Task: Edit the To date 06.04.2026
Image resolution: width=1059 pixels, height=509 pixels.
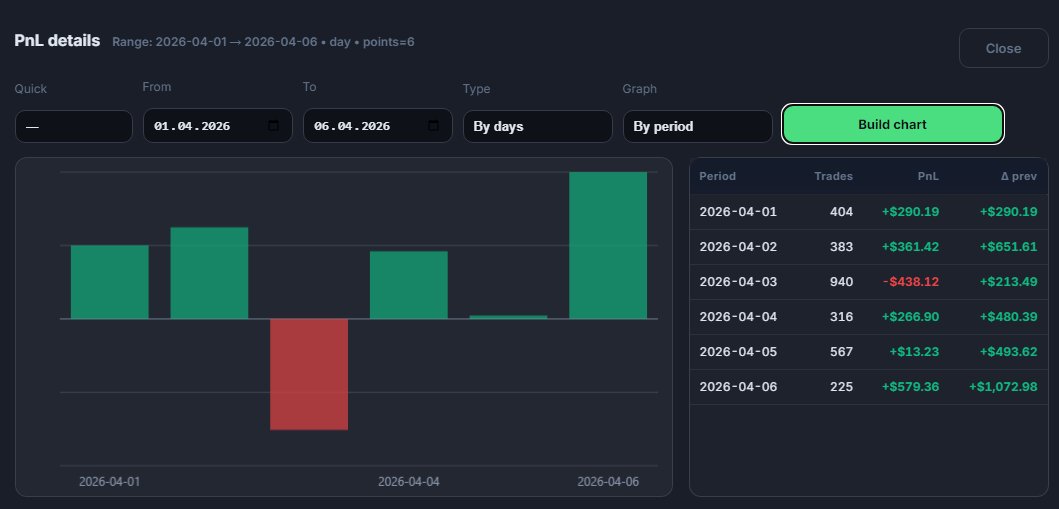Action: (x=352, y=126)
